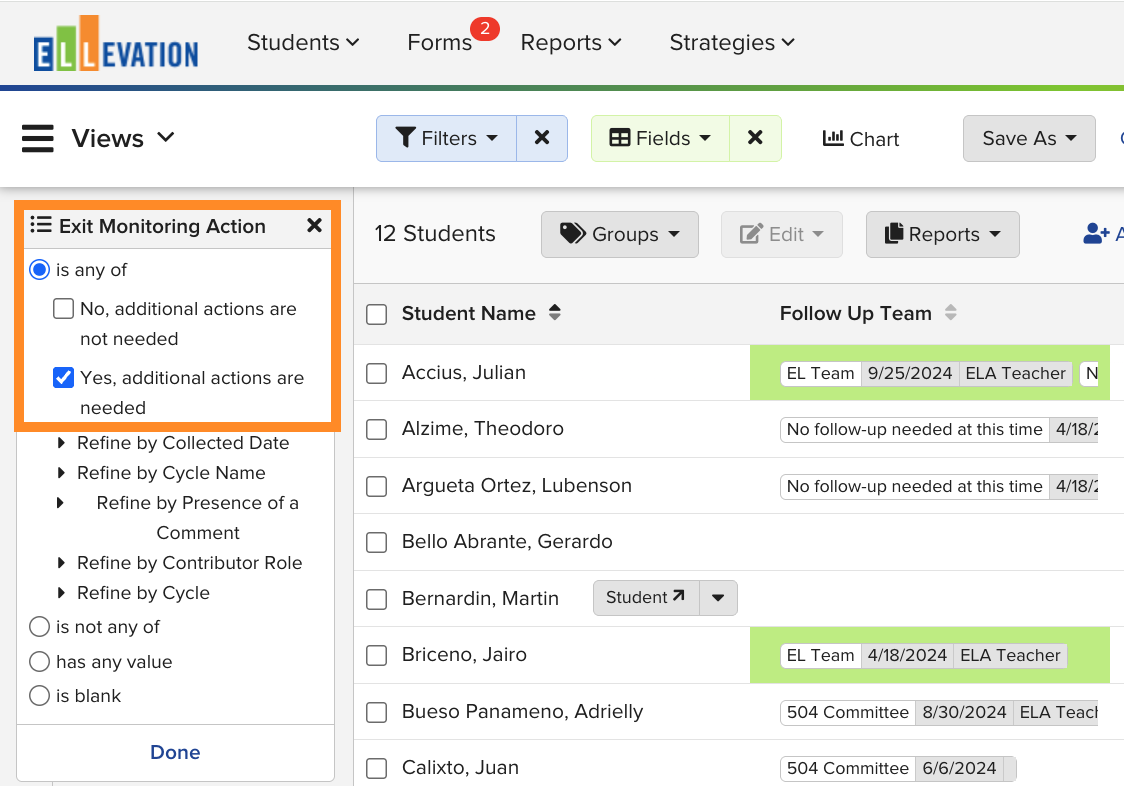Select the 'has any value' radio option
1124x786 pixels.
pos(39,661)
